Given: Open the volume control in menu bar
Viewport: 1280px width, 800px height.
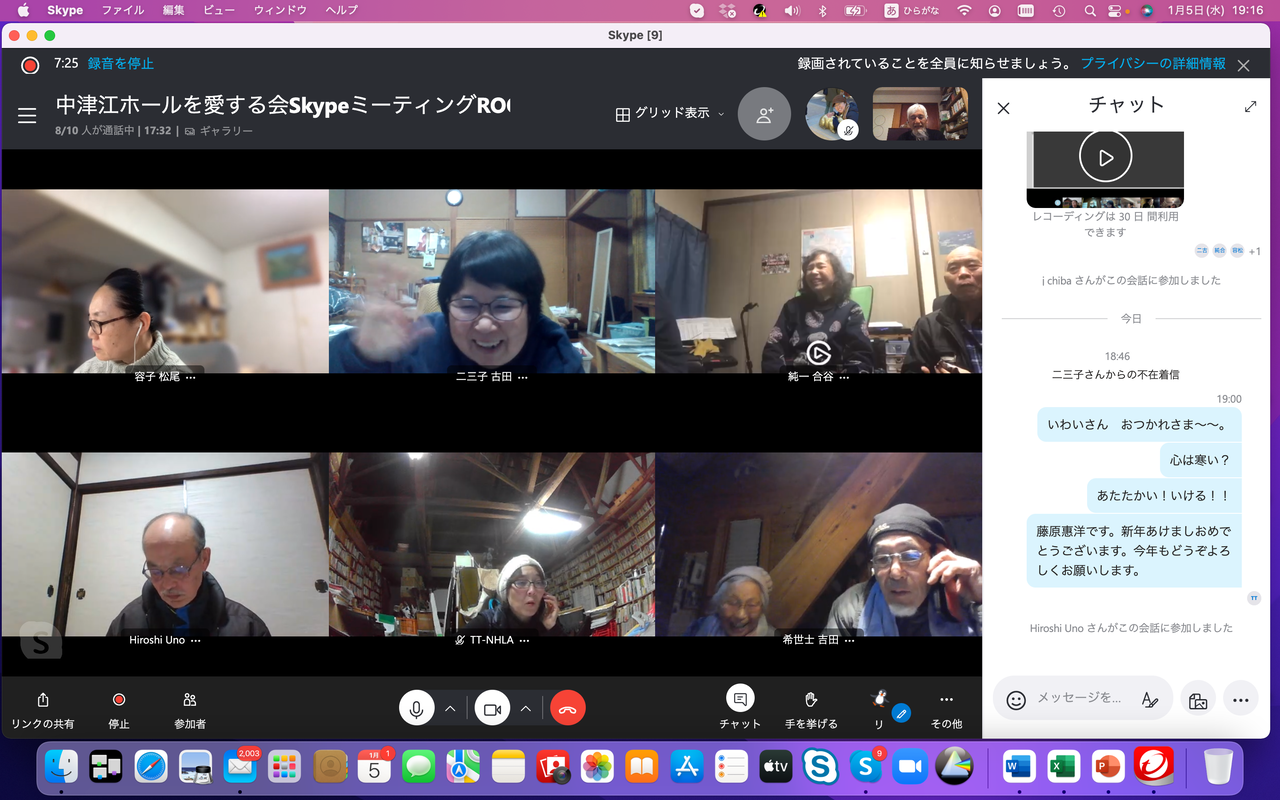Looking at the screenshot, I should [x=792, y=10].
